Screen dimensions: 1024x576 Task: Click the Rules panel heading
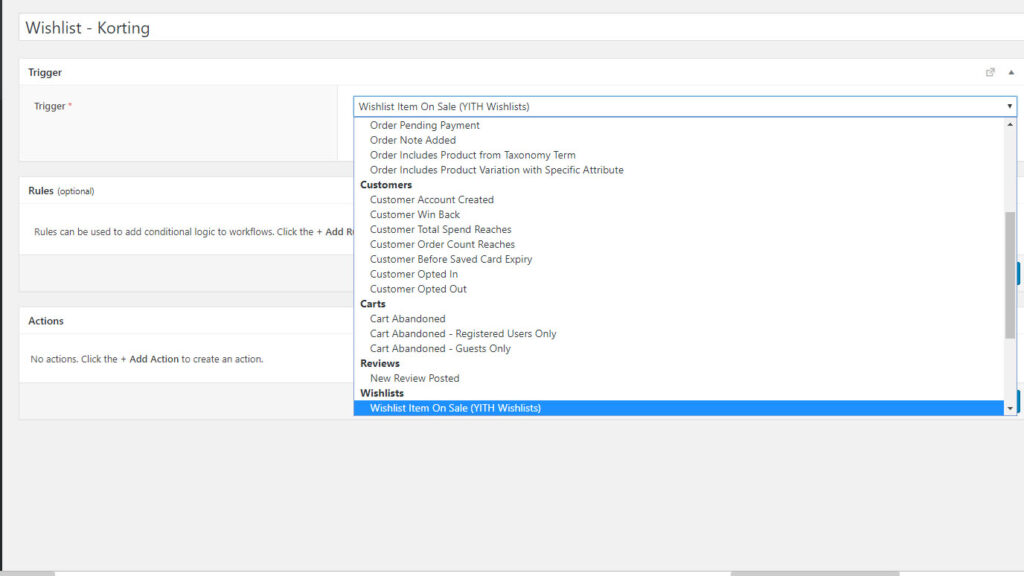(61, 191)
